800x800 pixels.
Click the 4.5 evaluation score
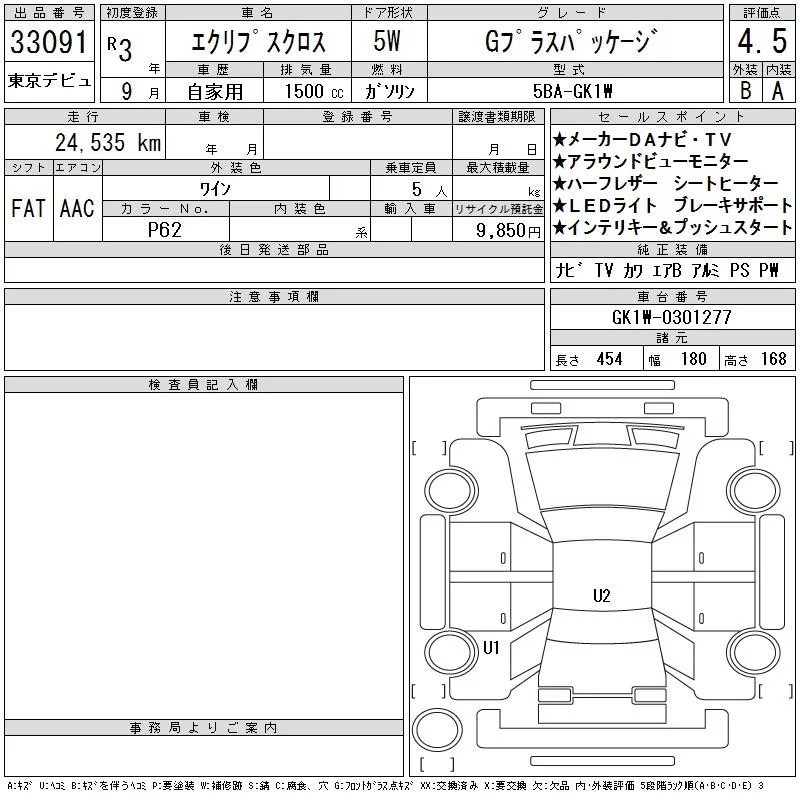pyautogui.click(x=757, y=43)
